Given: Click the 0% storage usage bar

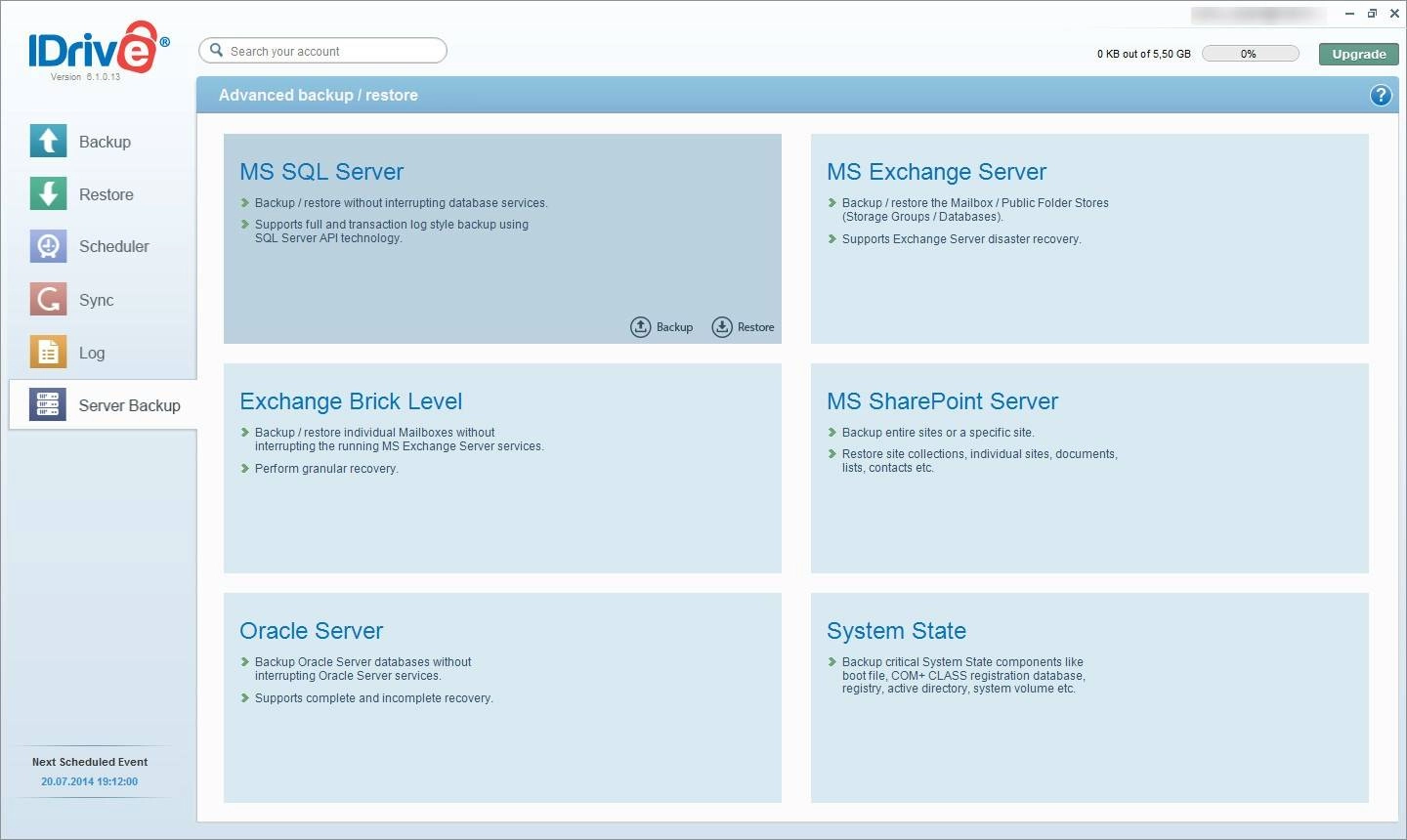Looking at the screenshot, I should click(1250, 54).
